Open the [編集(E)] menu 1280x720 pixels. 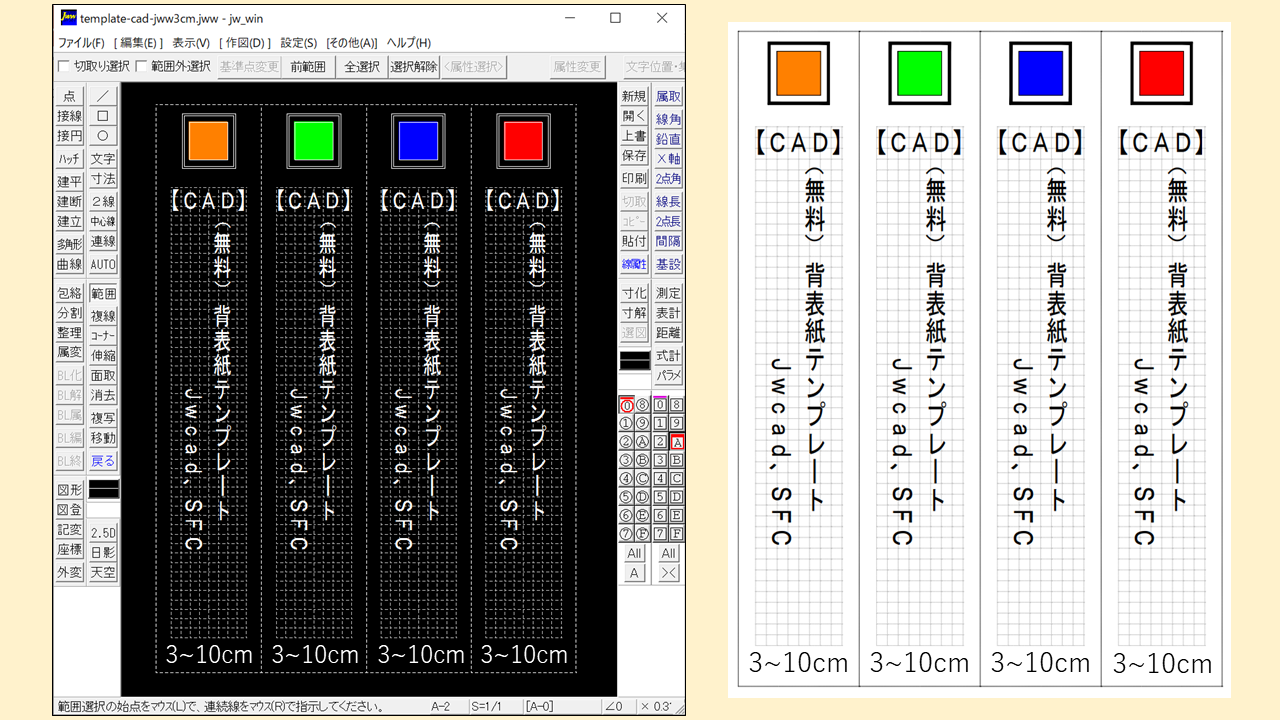click(x=139, y=43)
